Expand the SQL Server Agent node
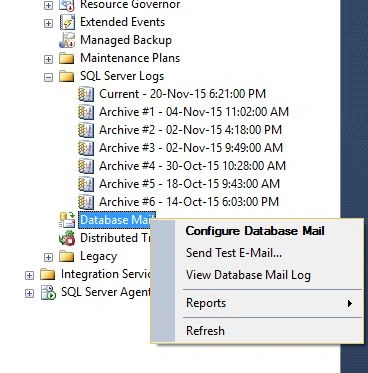The height and width of the screenshot is (373, 368). [x=29, y=293]
